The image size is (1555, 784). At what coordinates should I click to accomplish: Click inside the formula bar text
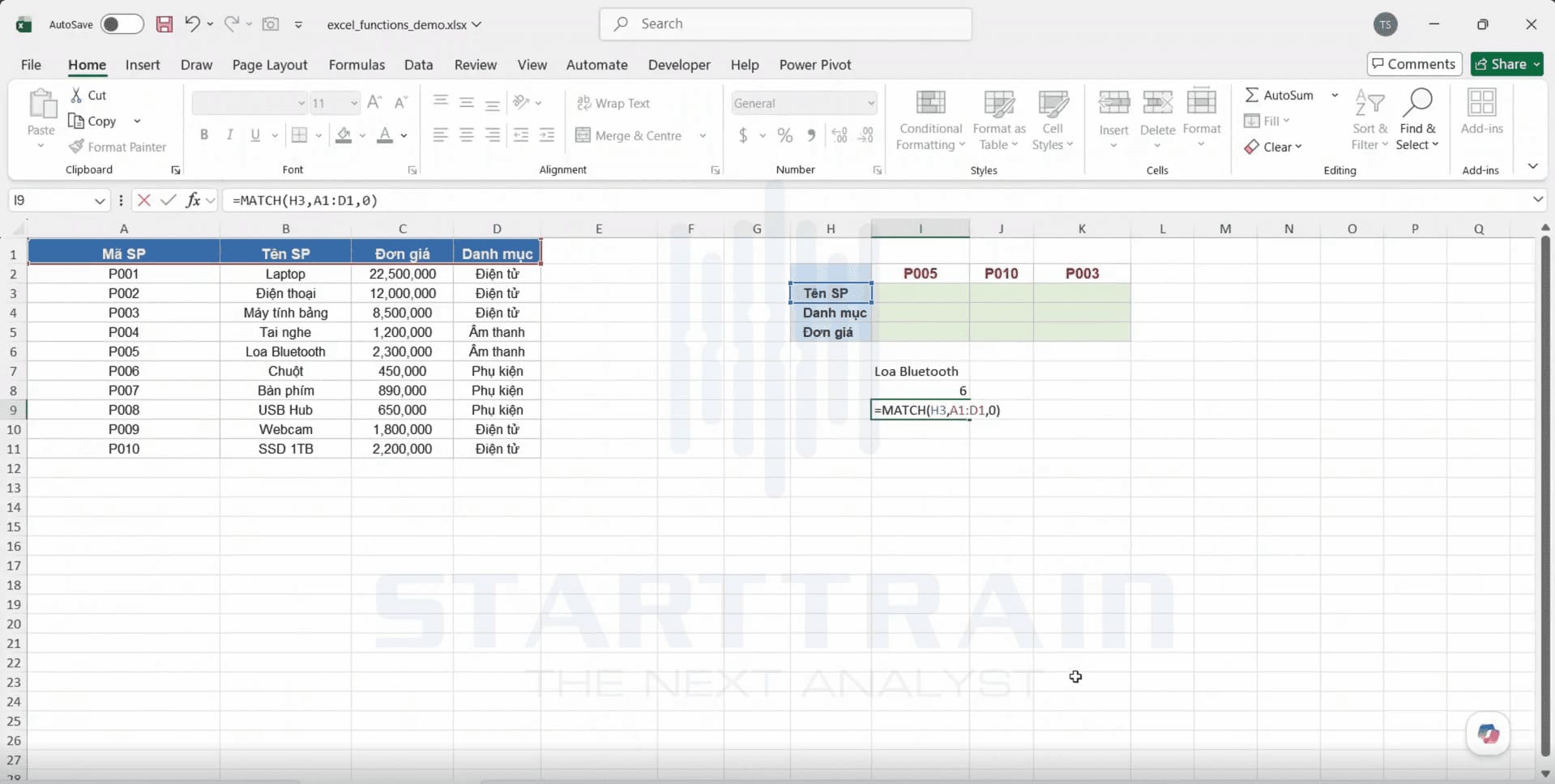[x=305, y=200]
